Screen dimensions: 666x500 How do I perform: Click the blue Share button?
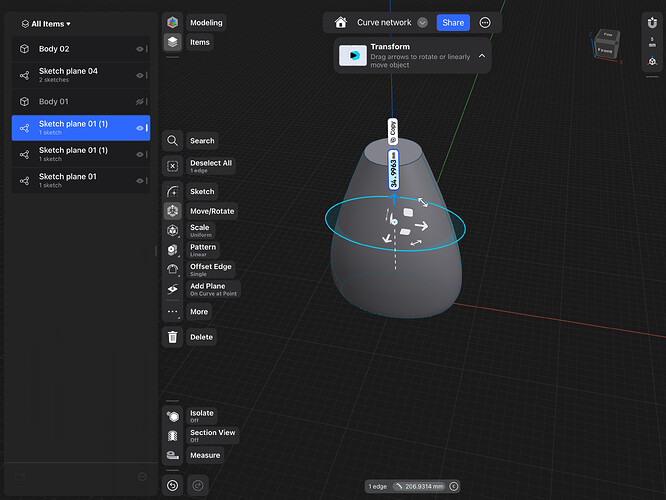pyautogui.click(x=453, y=22)
